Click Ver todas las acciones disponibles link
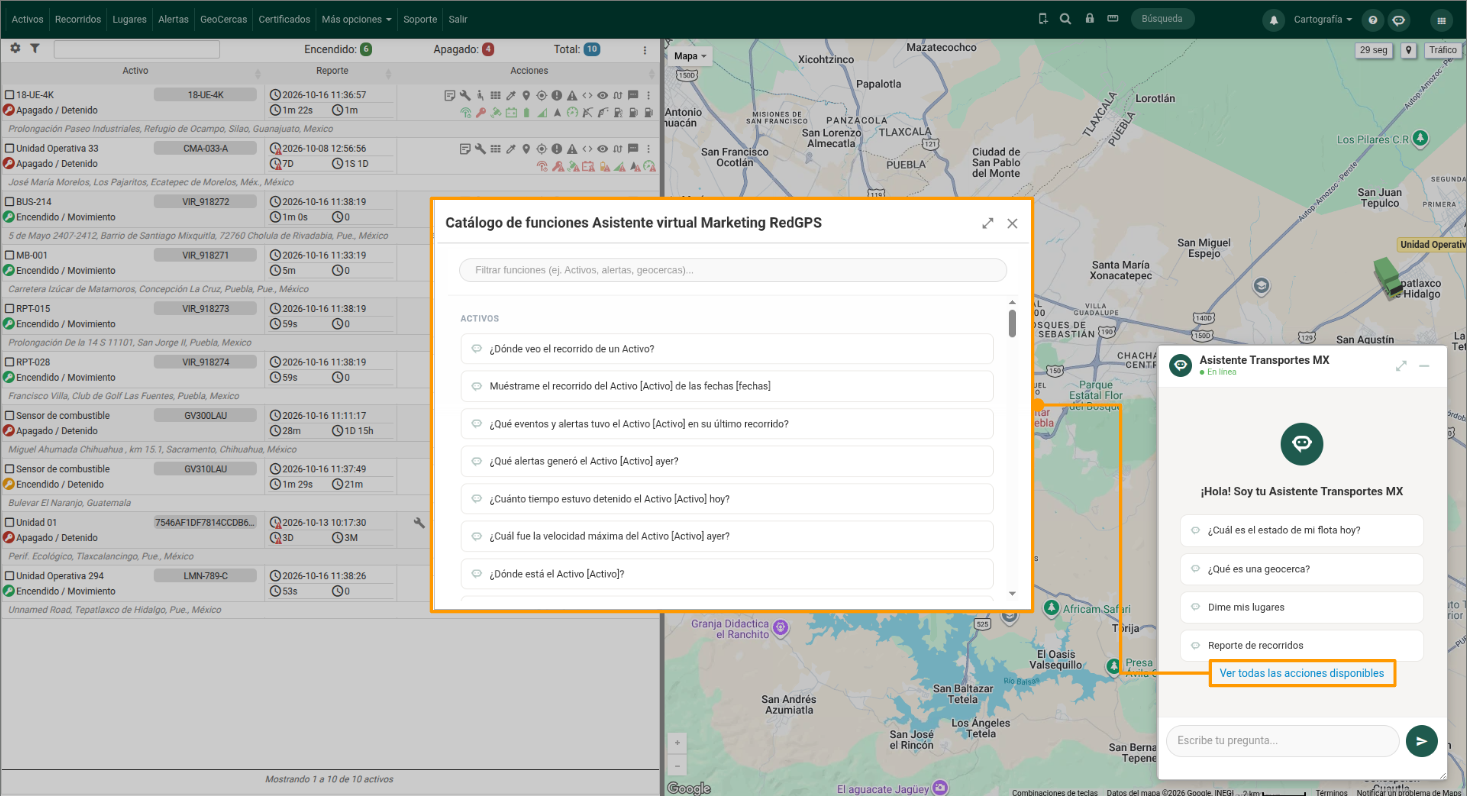Viewport: 1467px width, 796px height. point(1302,673)
